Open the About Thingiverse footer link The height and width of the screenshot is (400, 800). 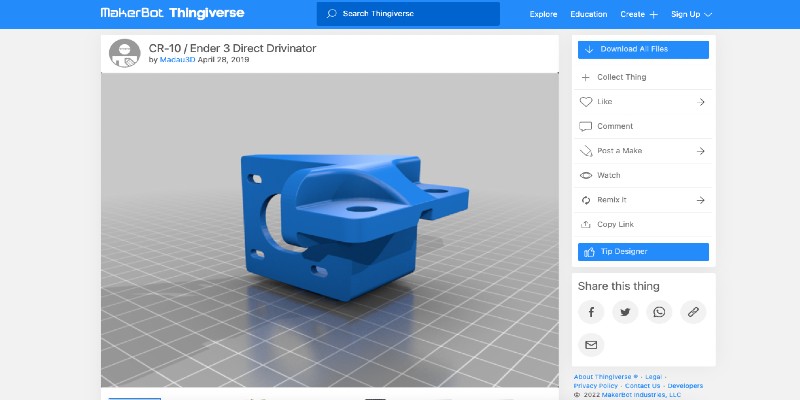point(606,377)
